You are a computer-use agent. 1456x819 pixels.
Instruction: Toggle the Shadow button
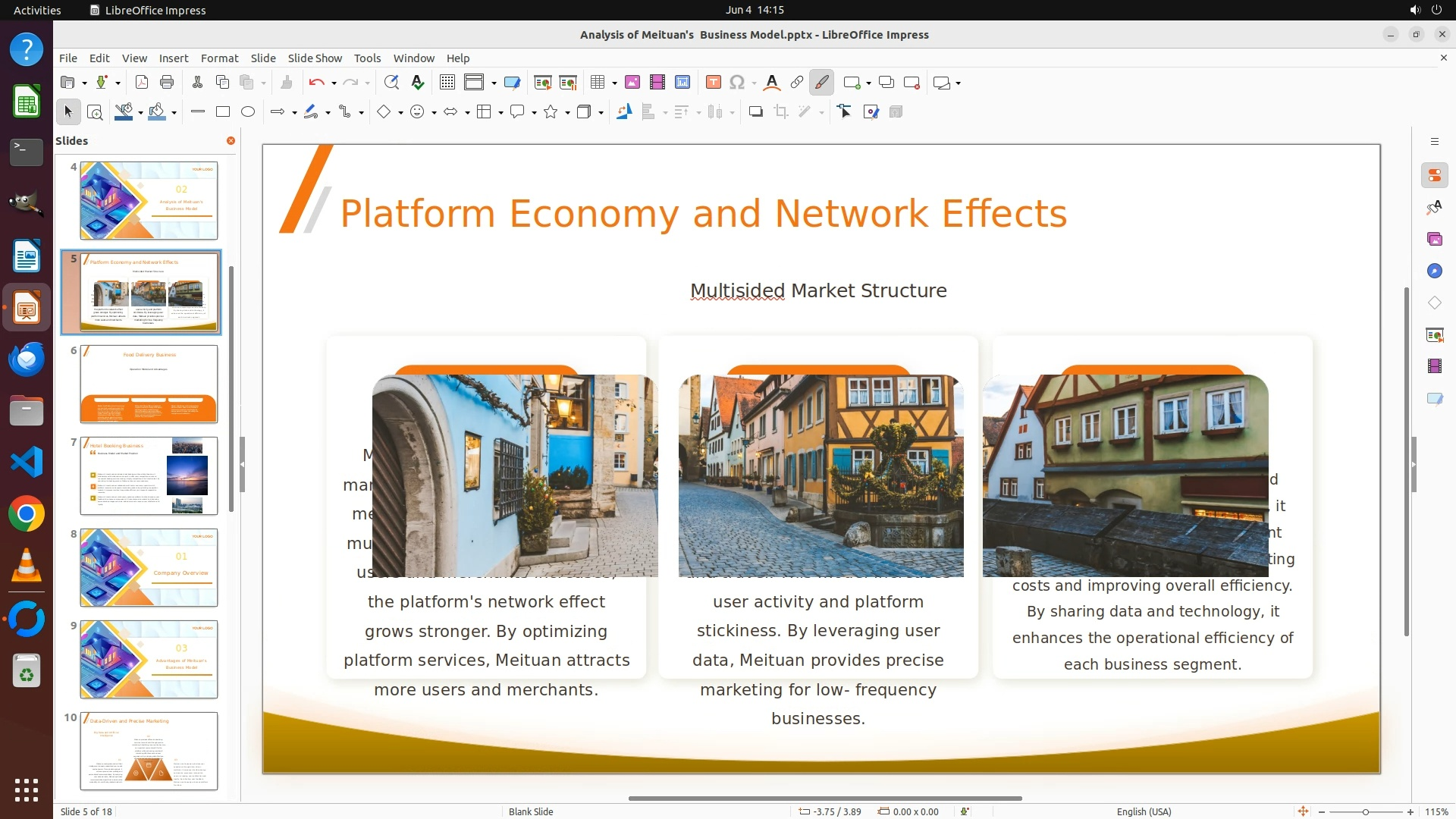click(x=755, y=112)
